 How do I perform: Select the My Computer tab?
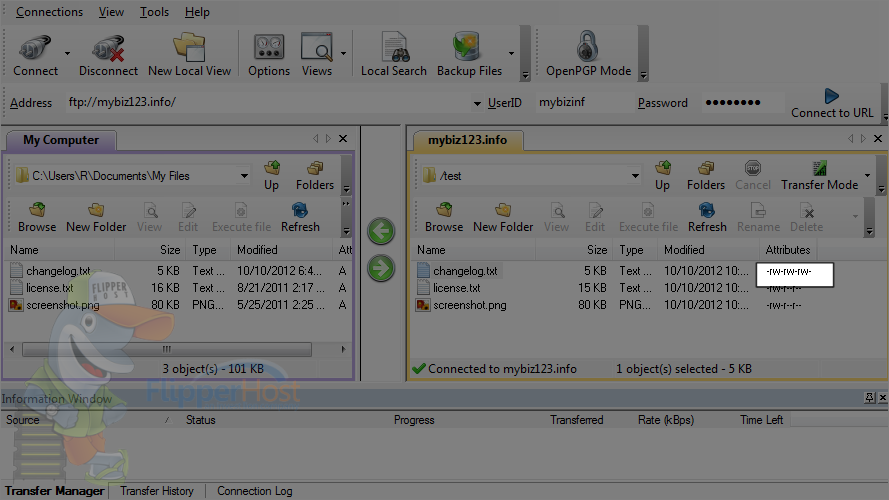click(61, 140)
